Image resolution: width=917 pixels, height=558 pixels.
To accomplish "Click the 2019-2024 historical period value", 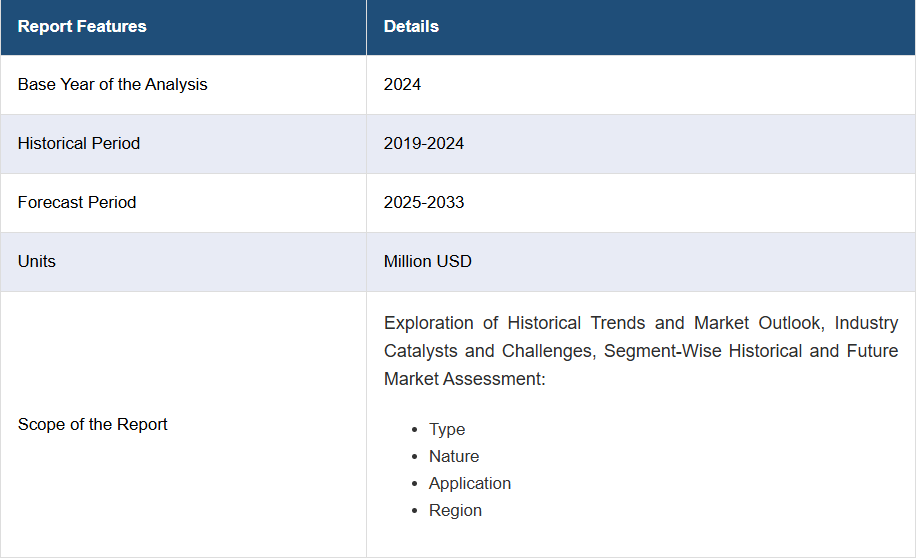I will (423, 143).
